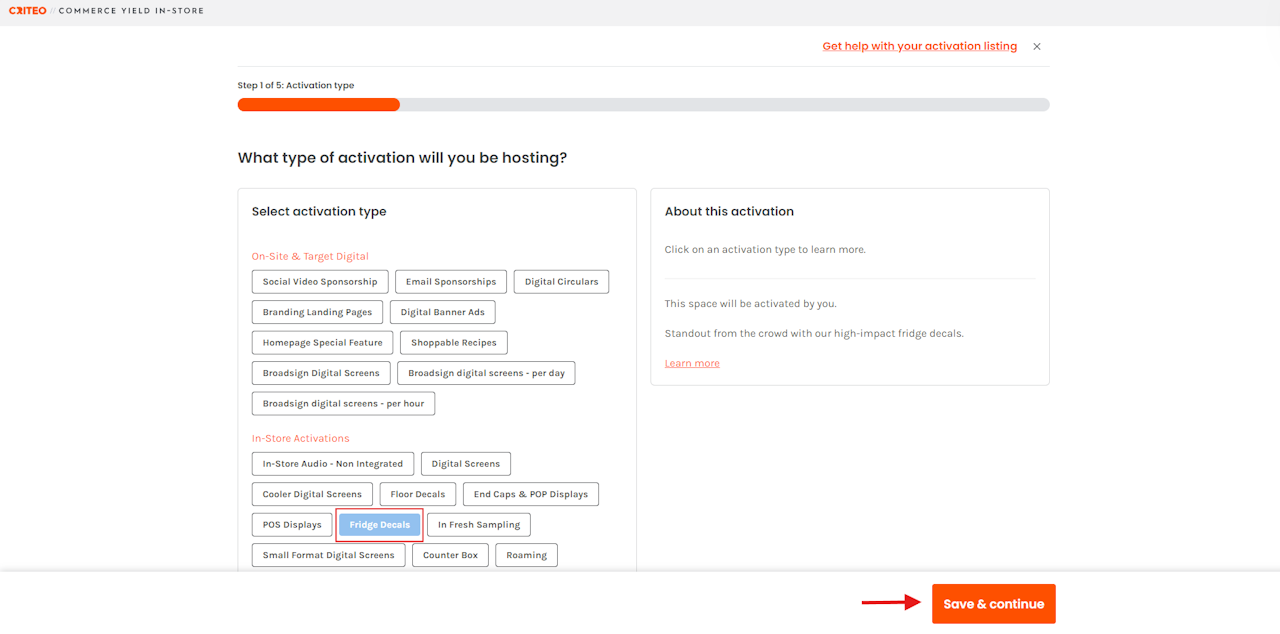This screenshot has width=1280, height=634.
Task: Pick Cooler Digital Screens option
Action: point(312,494)
